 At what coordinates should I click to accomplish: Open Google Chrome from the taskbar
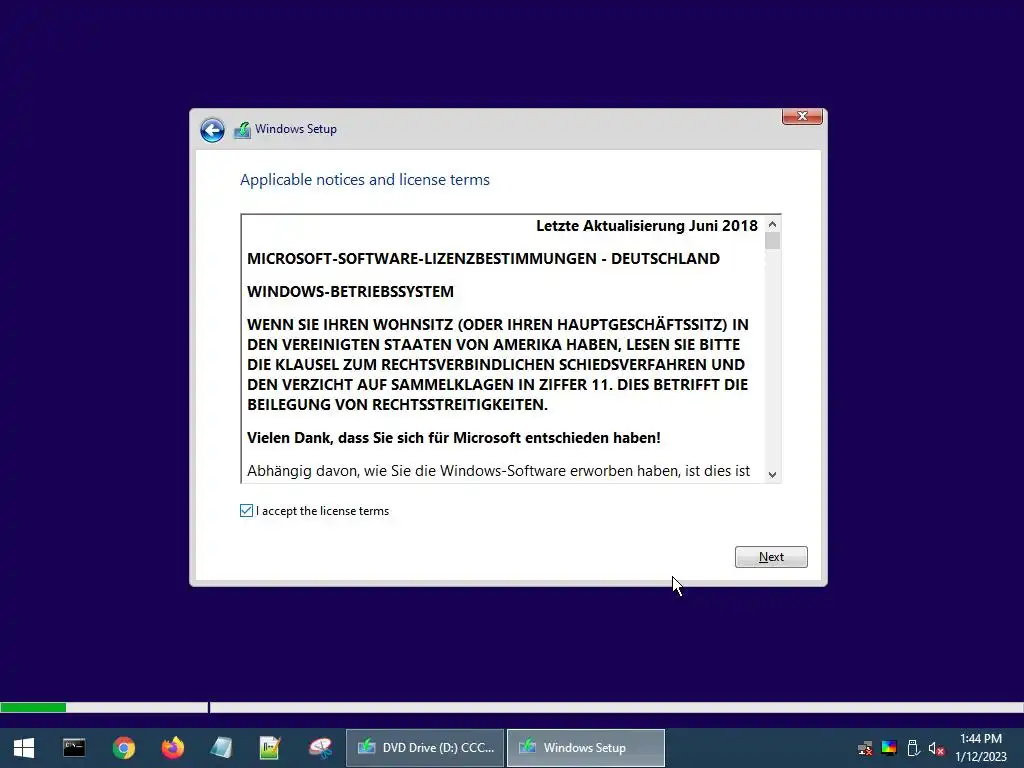[123, 748]
